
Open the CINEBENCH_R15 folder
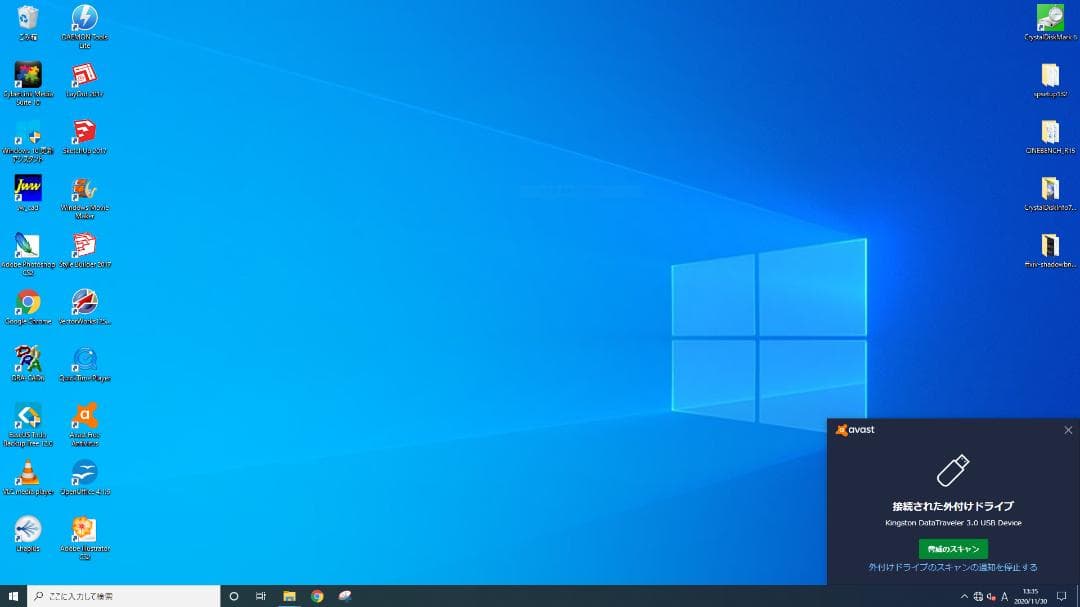coord(1050,133)
